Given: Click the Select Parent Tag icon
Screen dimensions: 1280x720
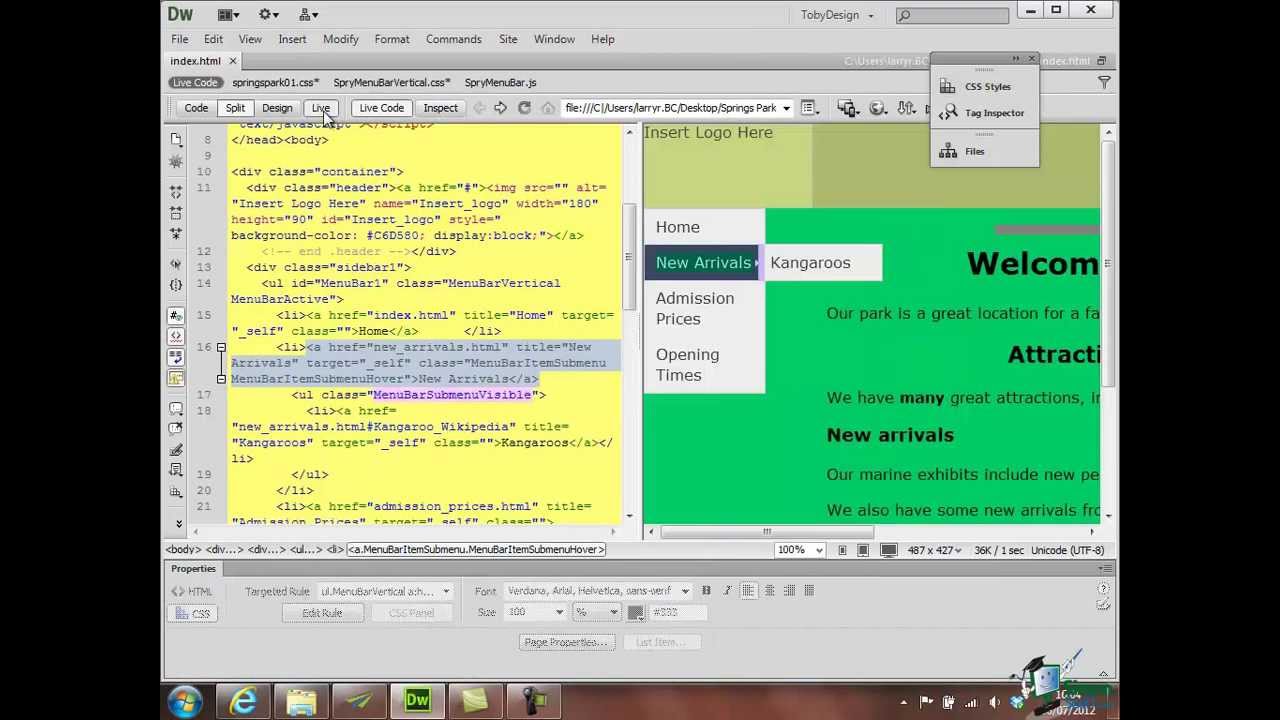Looking at the screenshot, I should 176,264.
